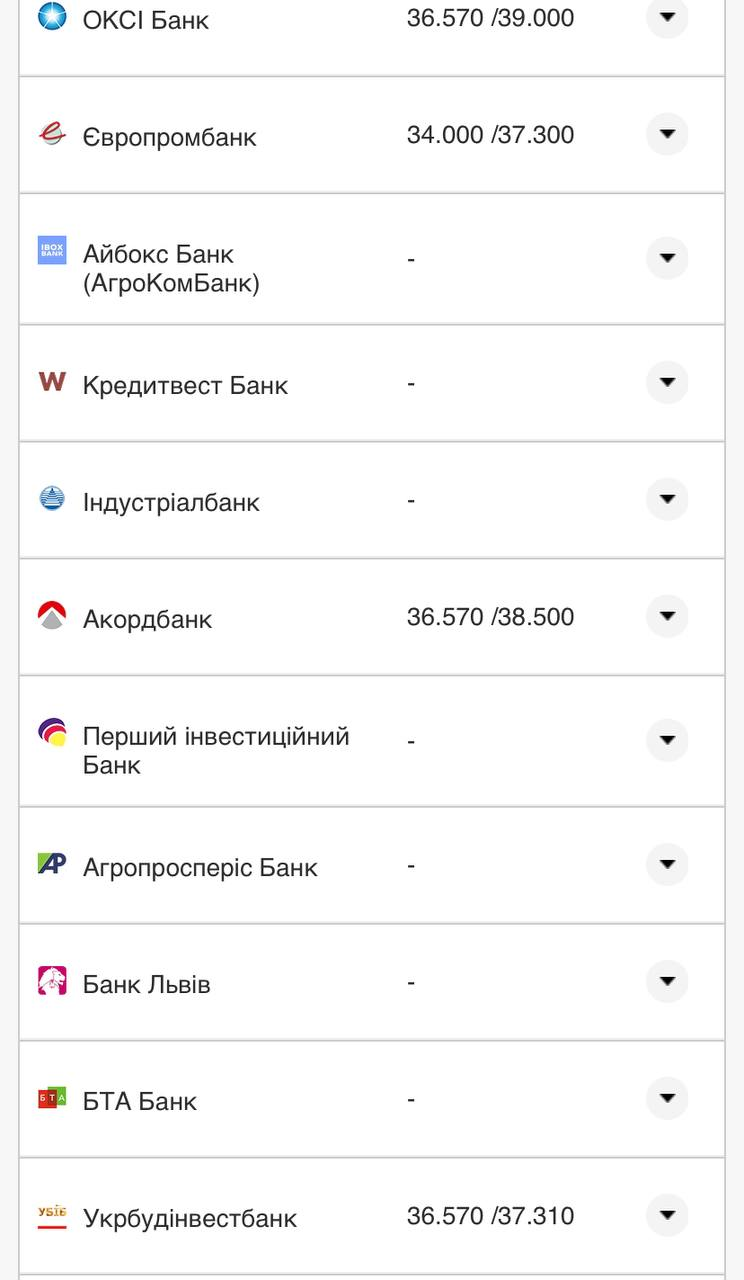Viewport: 744px width, 1280px height.
Task: Click the green БТА Банк logo
Action: [51, 1098]
